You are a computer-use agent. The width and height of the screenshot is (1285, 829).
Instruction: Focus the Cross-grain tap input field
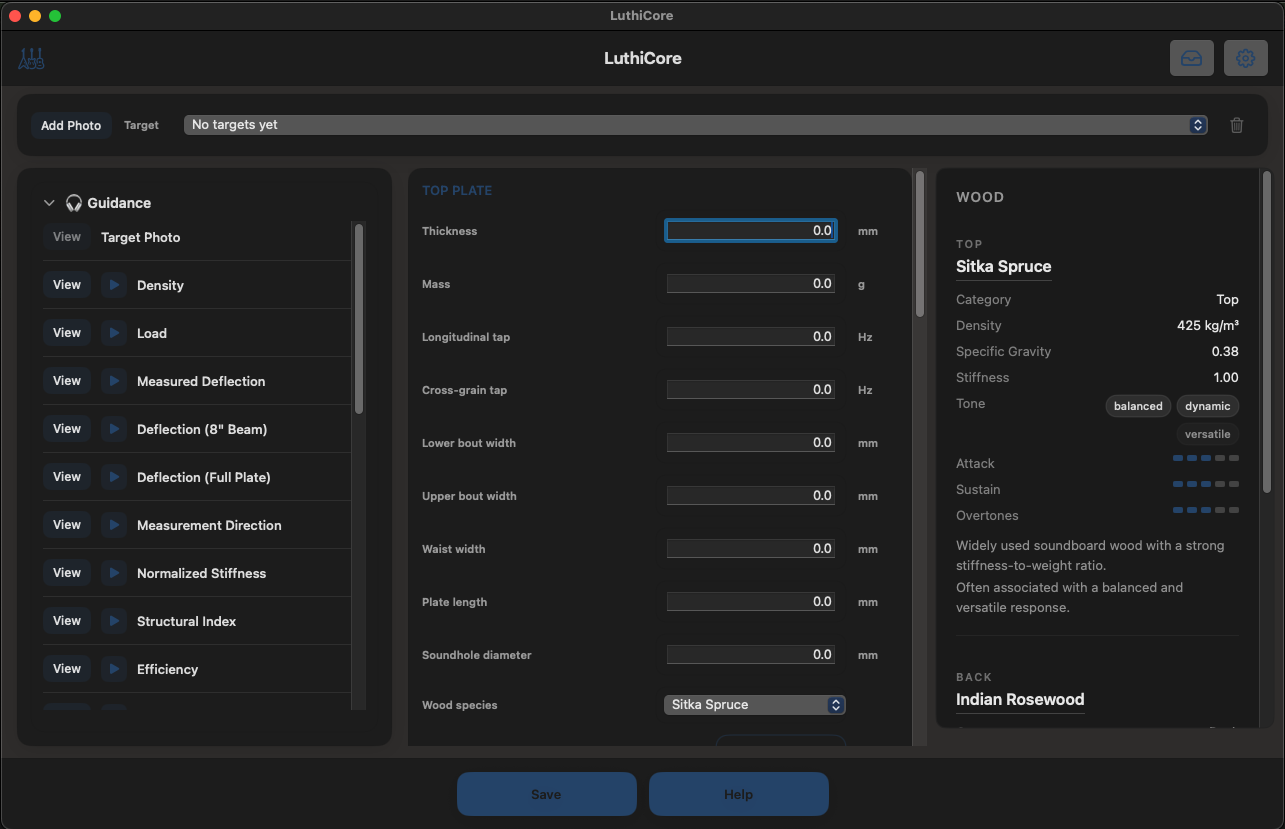click(x=751, y=390)
